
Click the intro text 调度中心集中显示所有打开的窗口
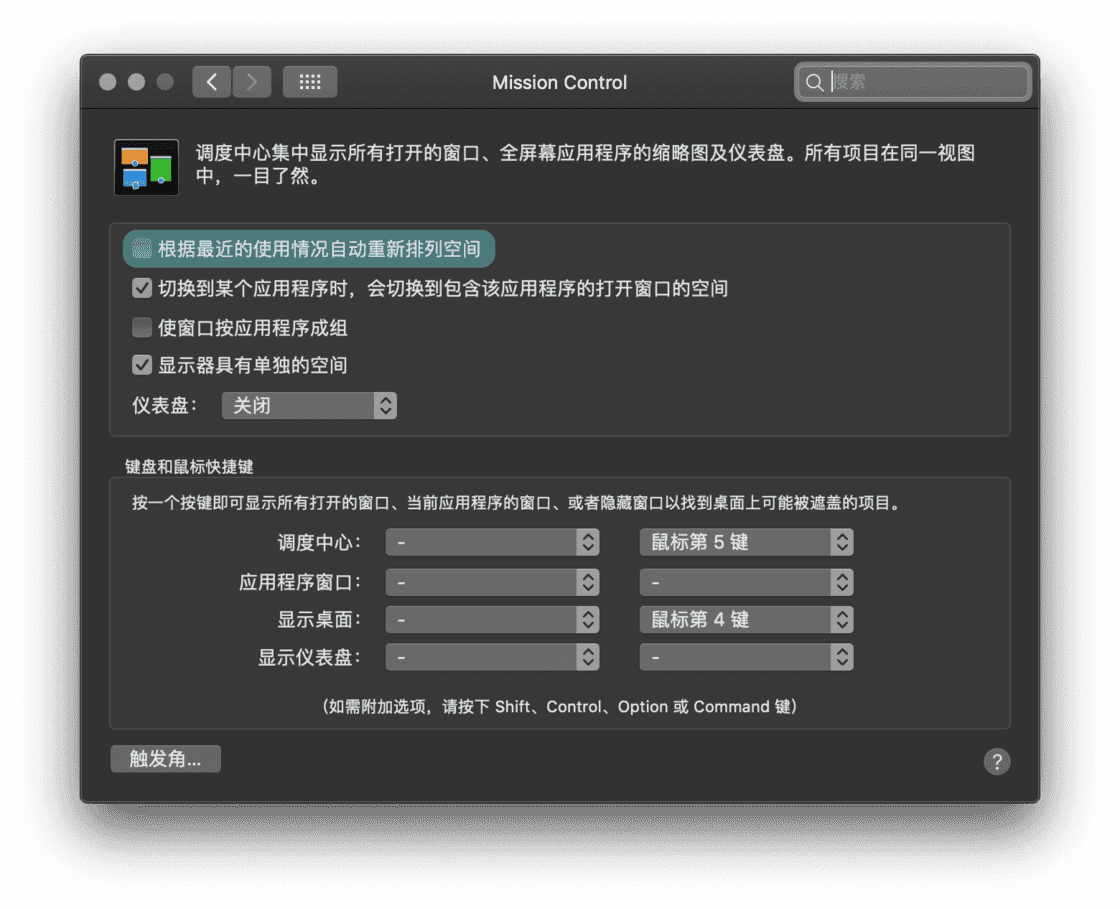585,164
